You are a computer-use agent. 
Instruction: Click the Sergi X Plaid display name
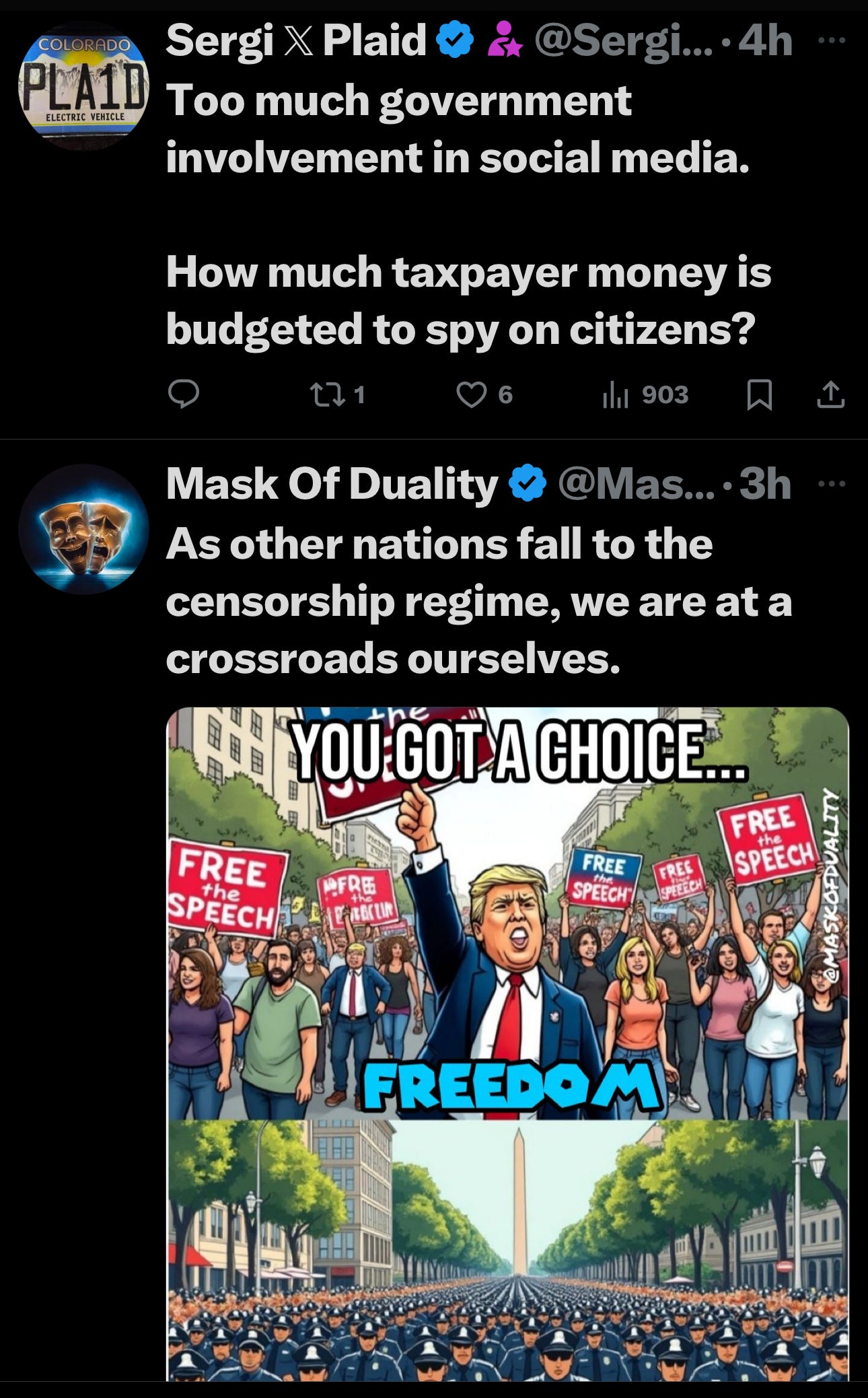pyautogui.click(x=296, y=40)
